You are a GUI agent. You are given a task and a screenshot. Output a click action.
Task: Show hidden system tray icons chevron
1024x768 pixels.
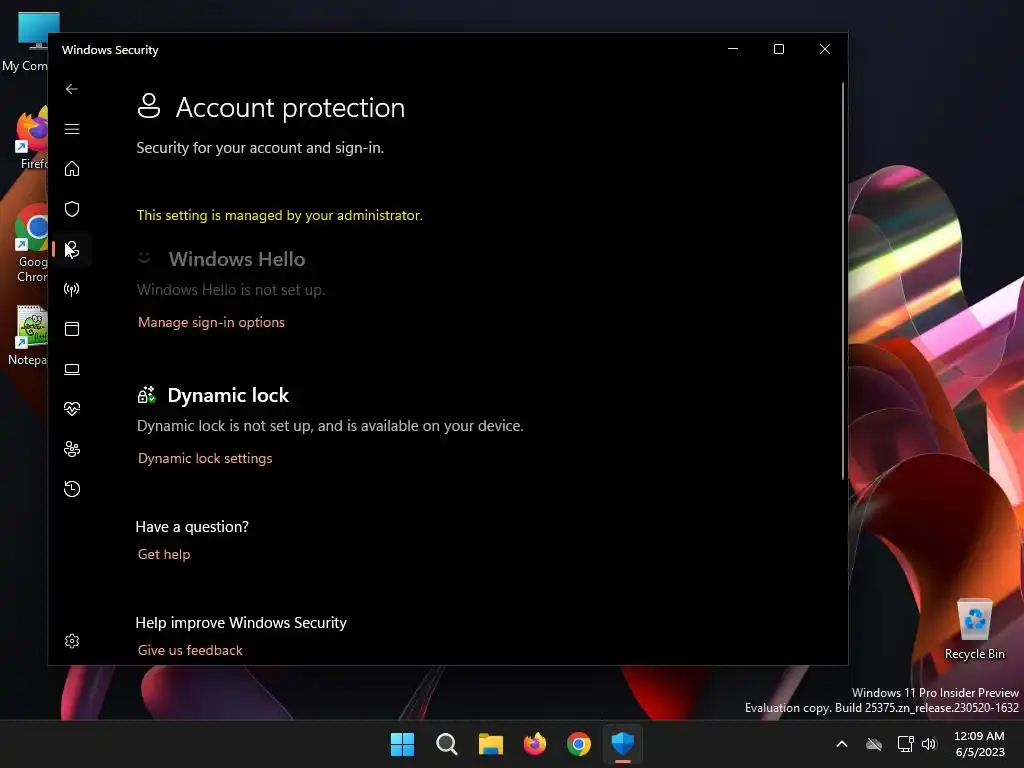pyautogui.click(x=842, y=744)
